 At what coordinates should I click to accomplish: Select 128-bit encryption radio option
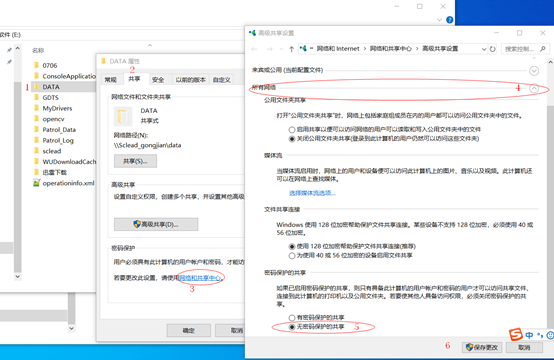coord(292,246)
